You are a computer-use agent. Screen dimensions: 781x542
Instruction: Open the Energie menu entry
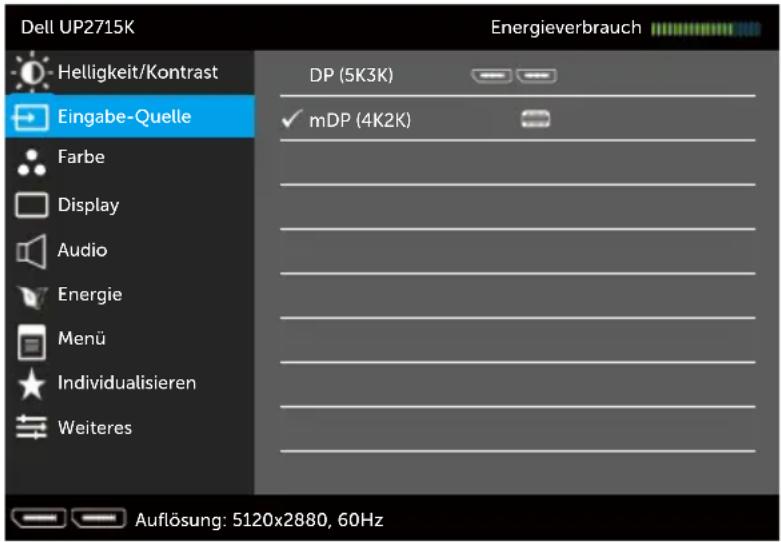tap(130, 294)
